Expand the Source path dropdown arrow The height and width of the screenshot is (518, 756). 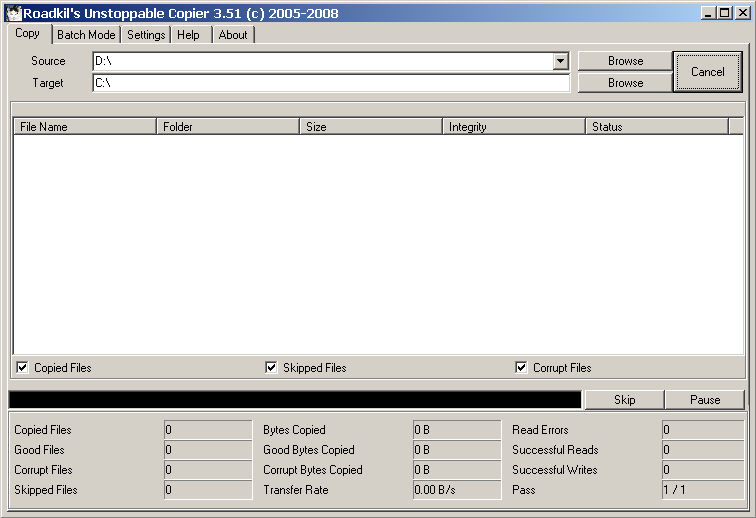click(x=560, y=61)
